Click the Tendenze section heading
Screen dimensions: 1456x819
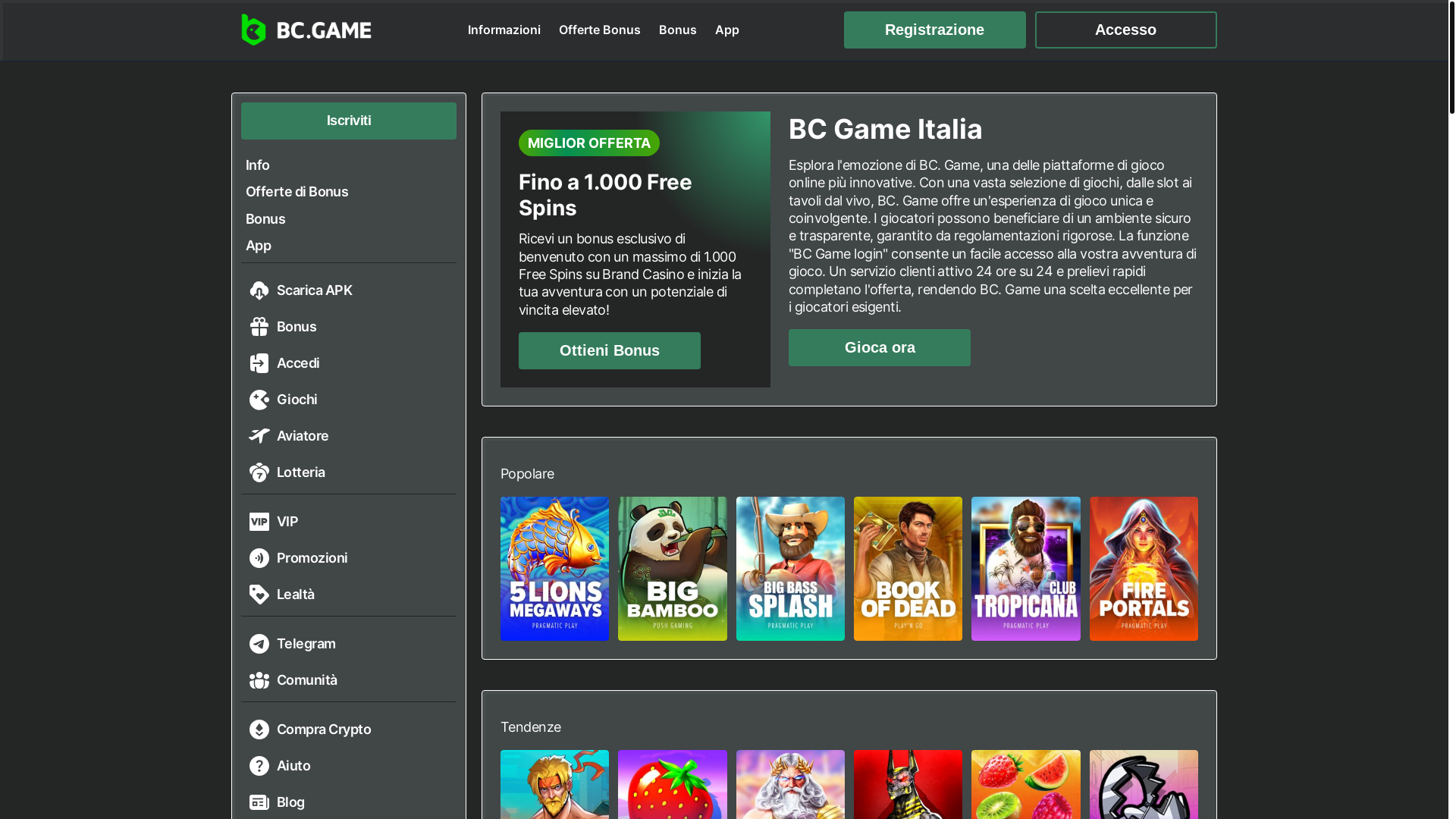(531, 727)
